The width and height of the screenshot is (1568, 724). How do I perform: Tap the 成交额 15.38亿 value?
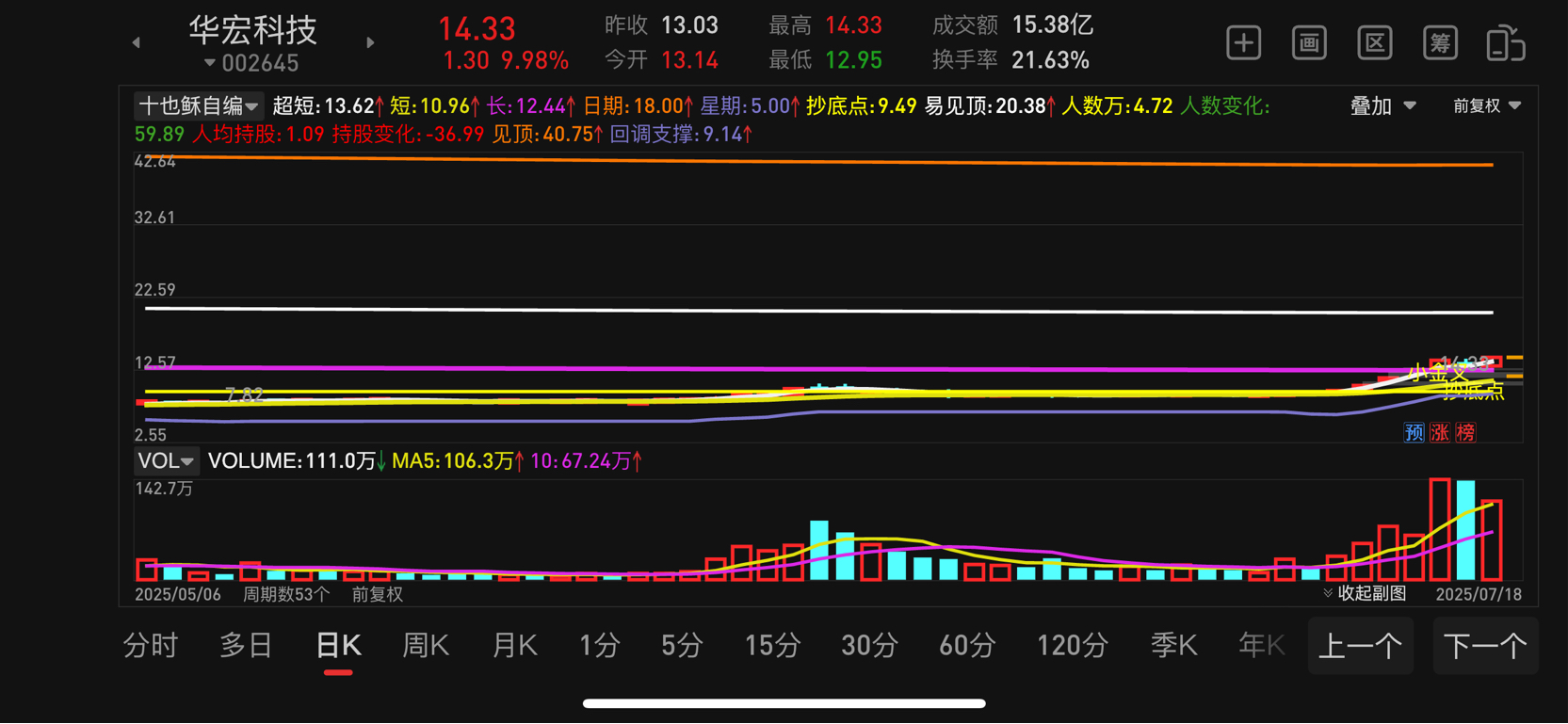[x=1053, y=24]
